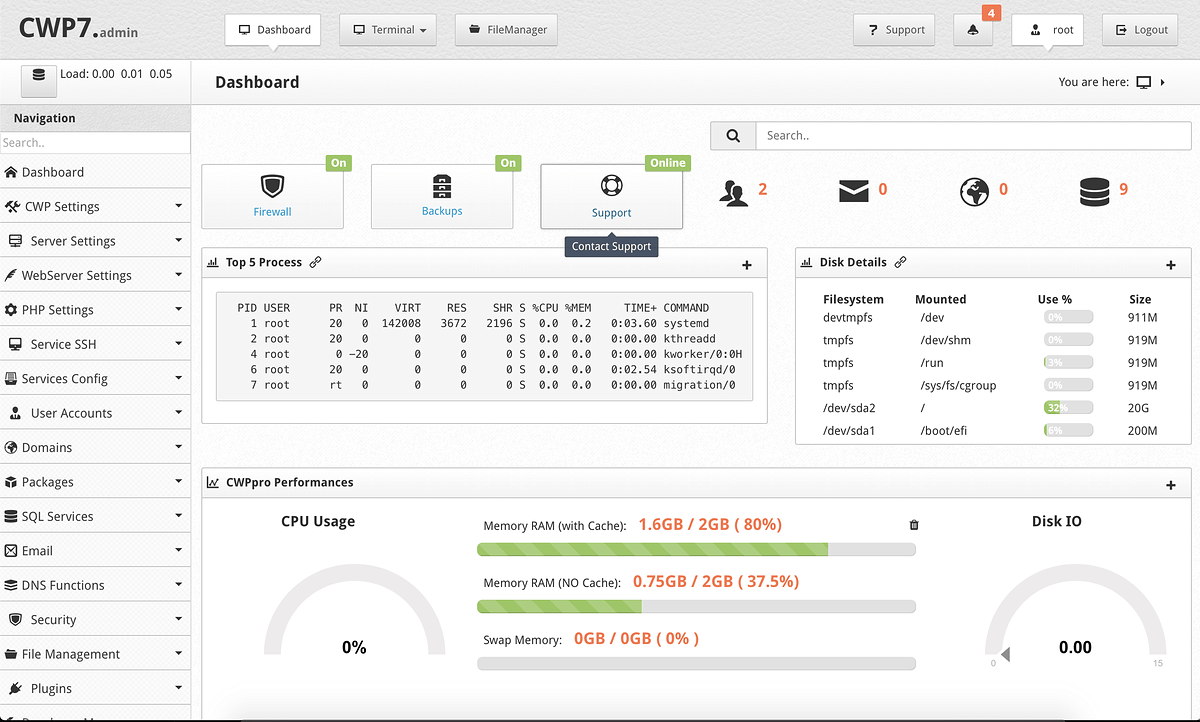The height and width of the screenshot is (722, 1200).
Task: Expand the WebServer Settings menu
Action: 95,275
